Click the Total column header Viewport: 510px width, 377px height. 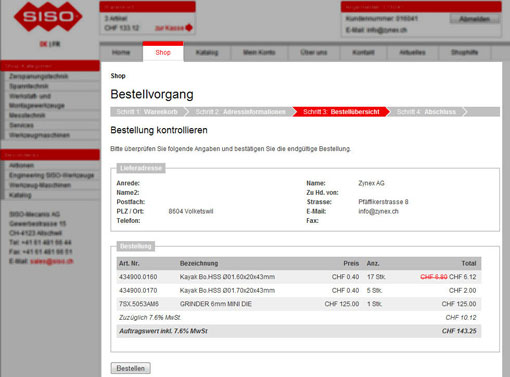469,264
